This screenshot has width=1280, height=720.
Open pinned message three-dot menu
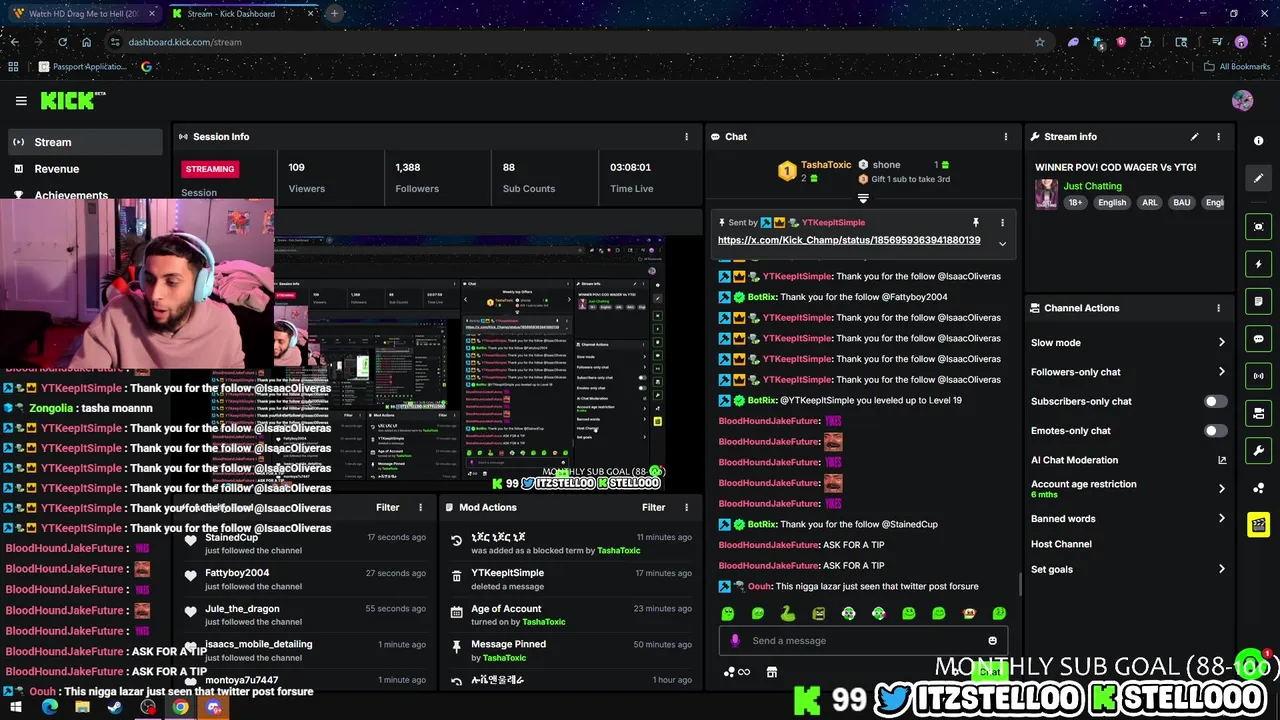[1002, 222]
